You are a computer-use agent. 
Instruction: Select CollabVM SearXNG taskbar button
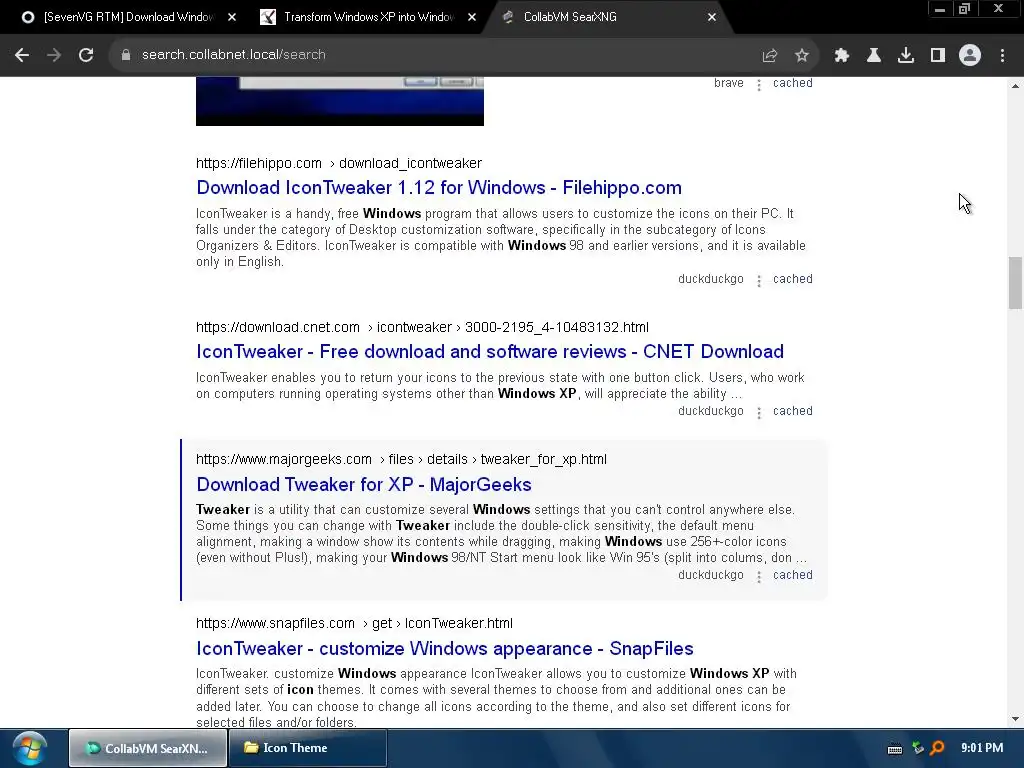(148, 748)
